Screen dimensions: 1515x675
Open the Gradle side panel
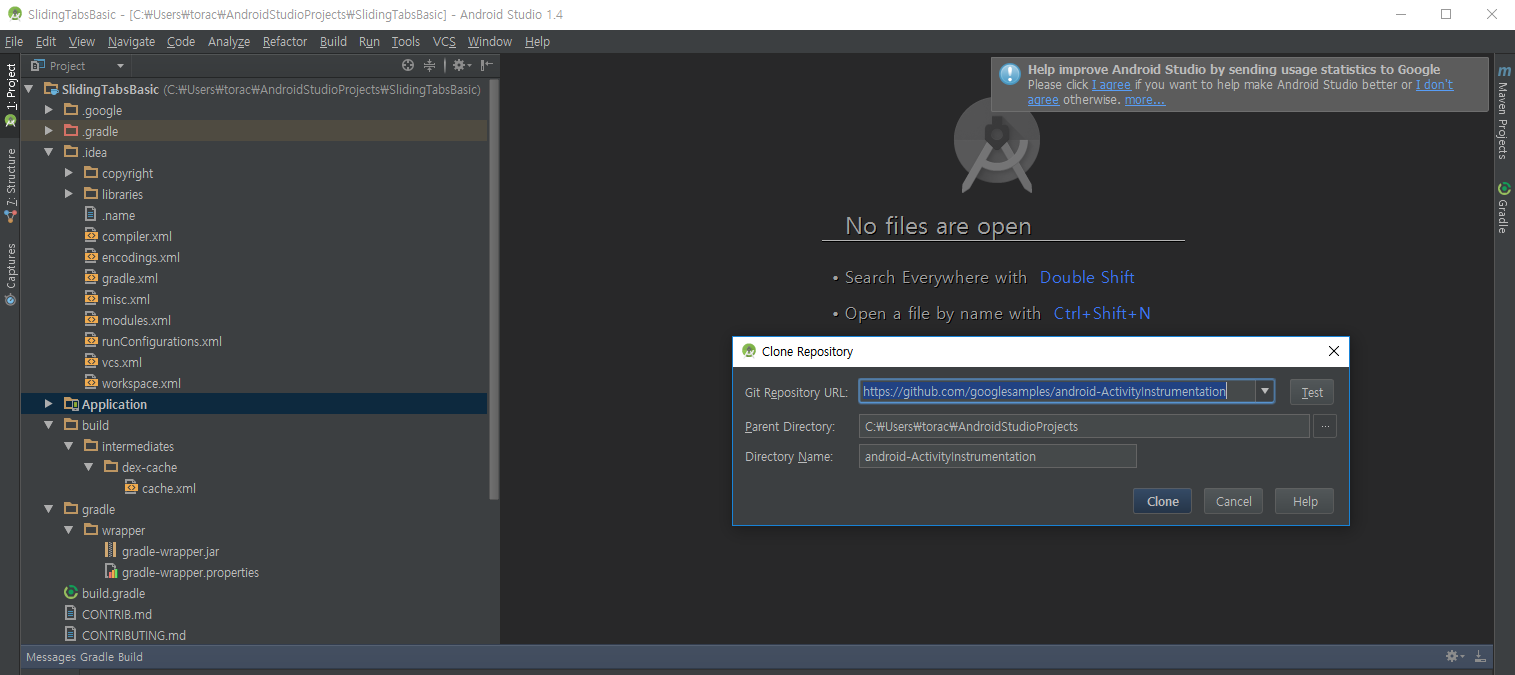1503,208
